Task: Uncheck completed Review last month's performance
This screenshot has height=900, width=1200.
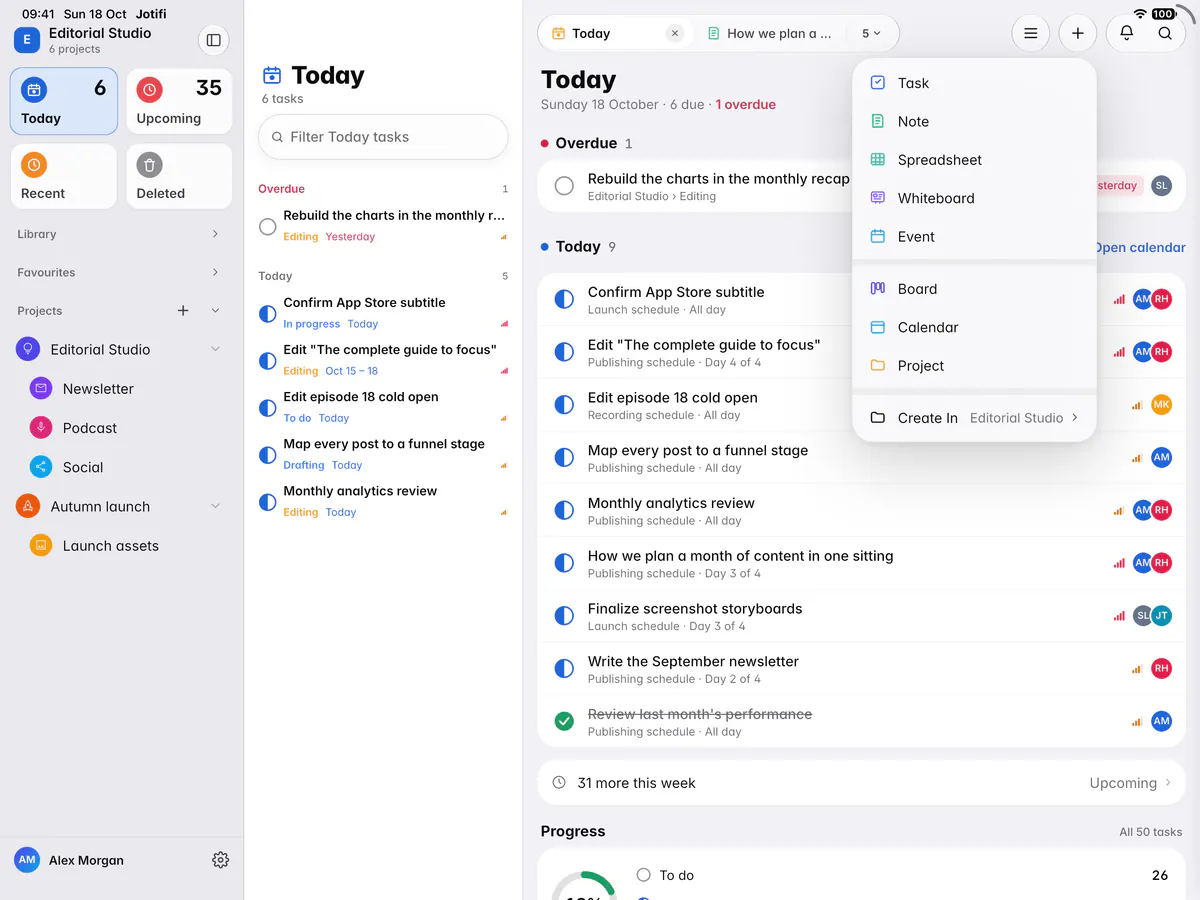Action: [x=564, y=721]
